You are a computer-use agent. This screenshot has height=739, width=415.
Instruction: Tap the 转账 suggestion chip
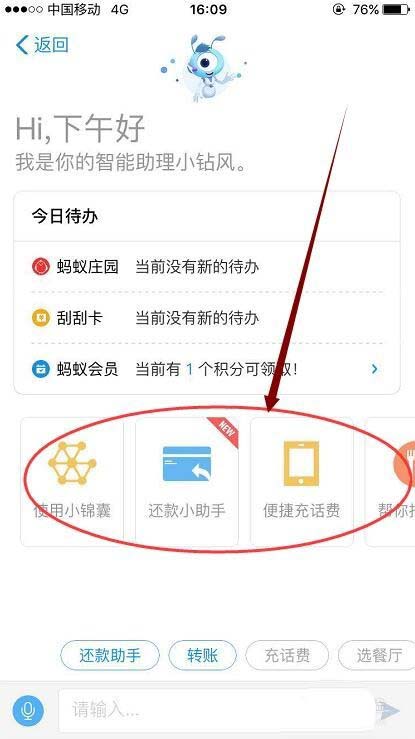203,656
